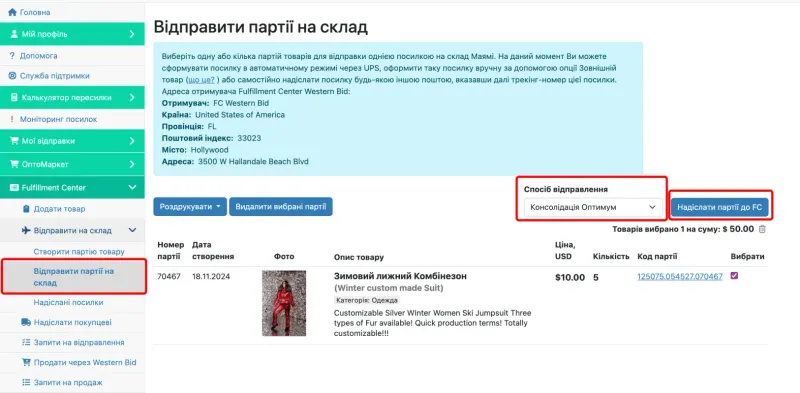The width and height of the screenshot is (800, 393).
Task: Open Моніторинг посилок menu item
Action: 58,119
